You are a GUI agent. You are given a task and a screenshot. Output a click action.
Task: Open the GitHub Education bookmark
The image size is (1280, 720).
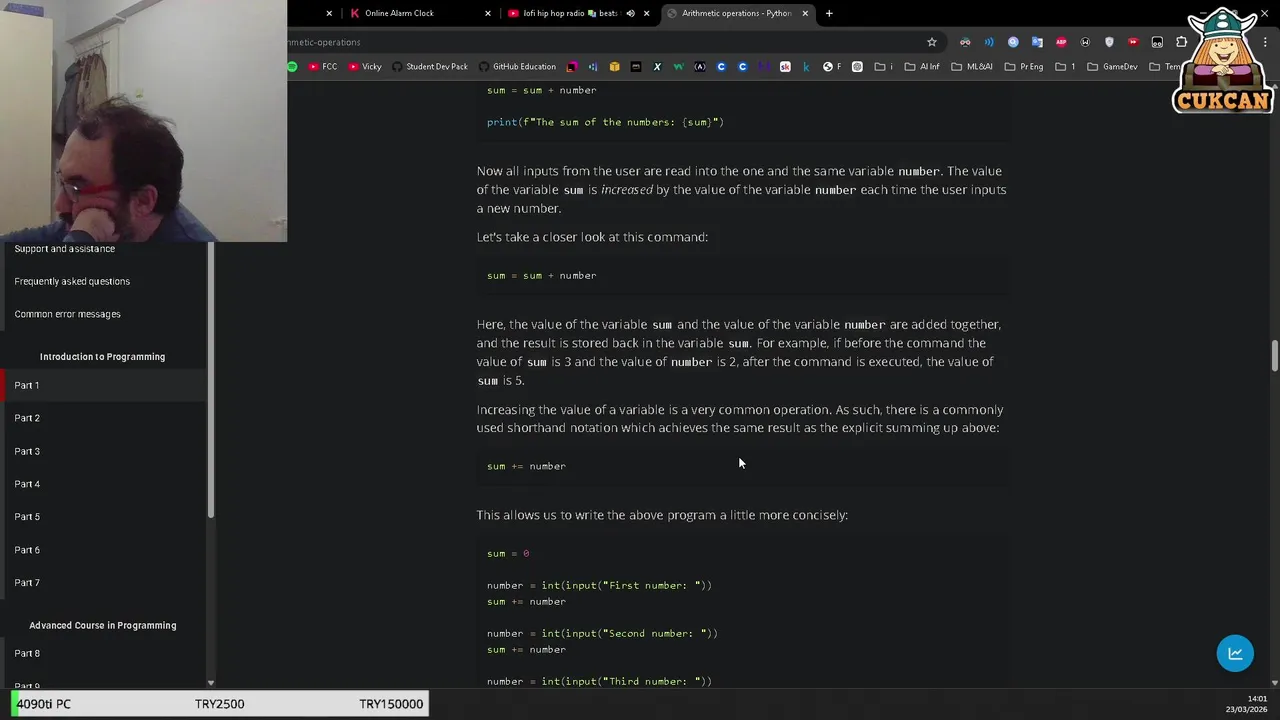(517, 67)
